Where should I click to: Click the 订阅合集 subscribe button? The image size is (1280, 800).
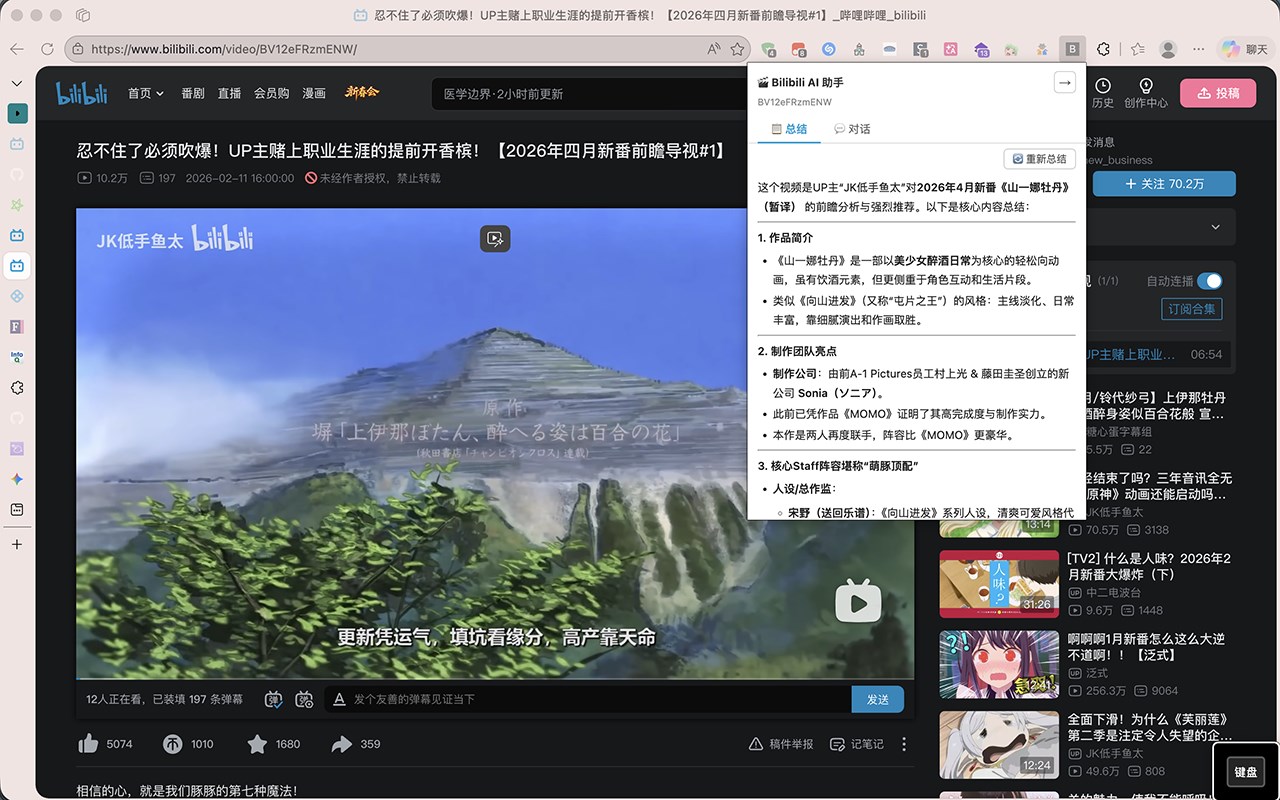coord(1191,309)
